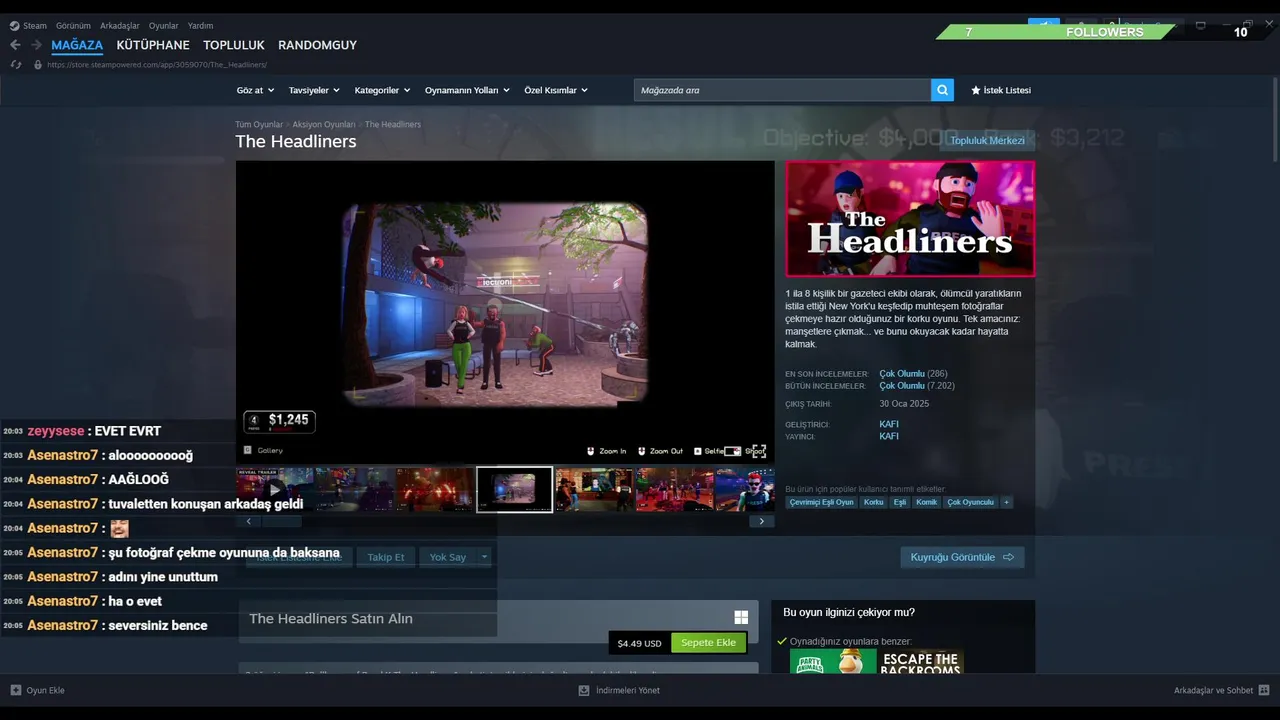
Task: Click Kuyruğu Görüntüle button
Action: [962, 557]
